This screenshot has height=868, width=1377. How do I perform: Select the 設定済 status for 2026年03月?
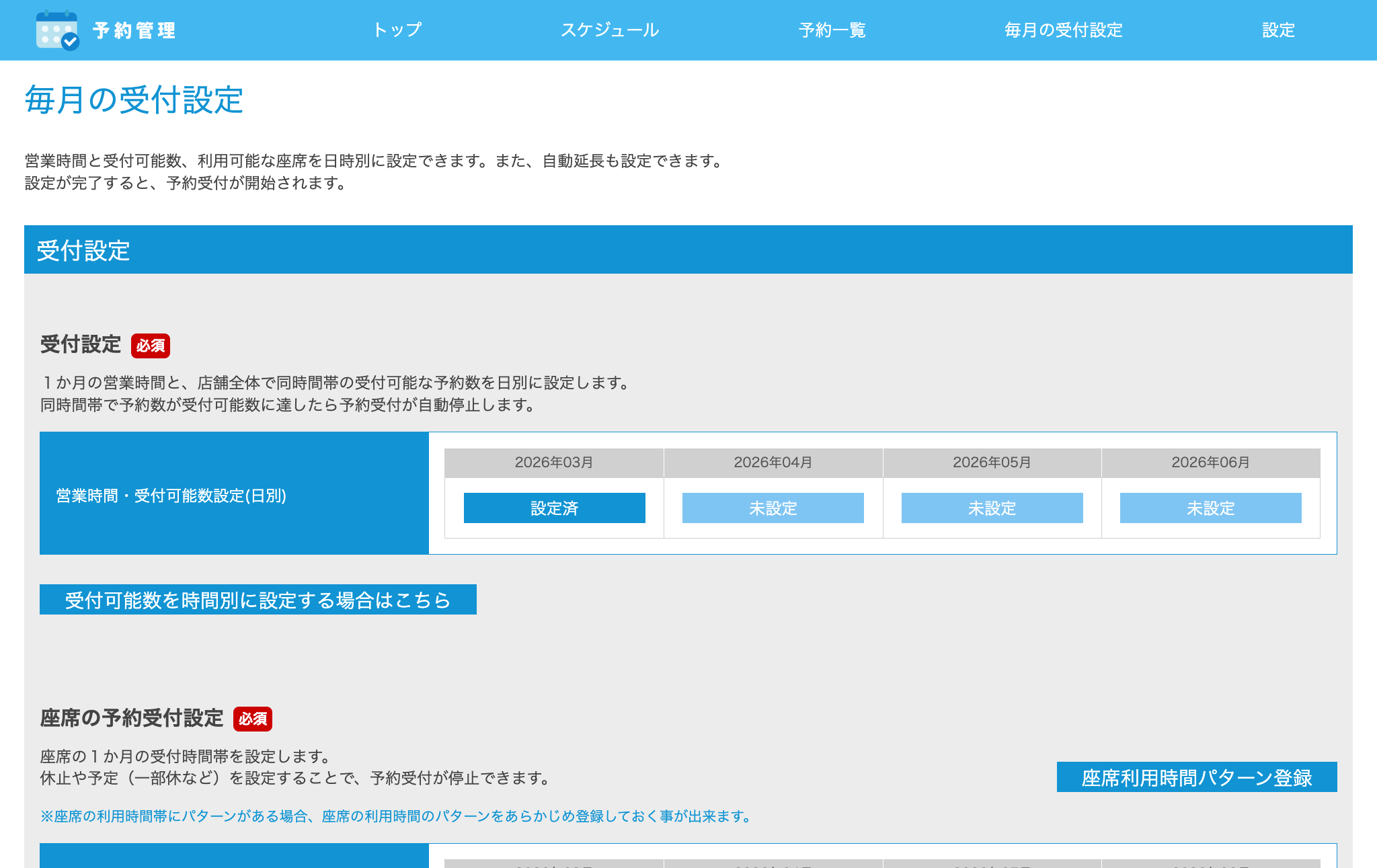(x=554, y=508)
